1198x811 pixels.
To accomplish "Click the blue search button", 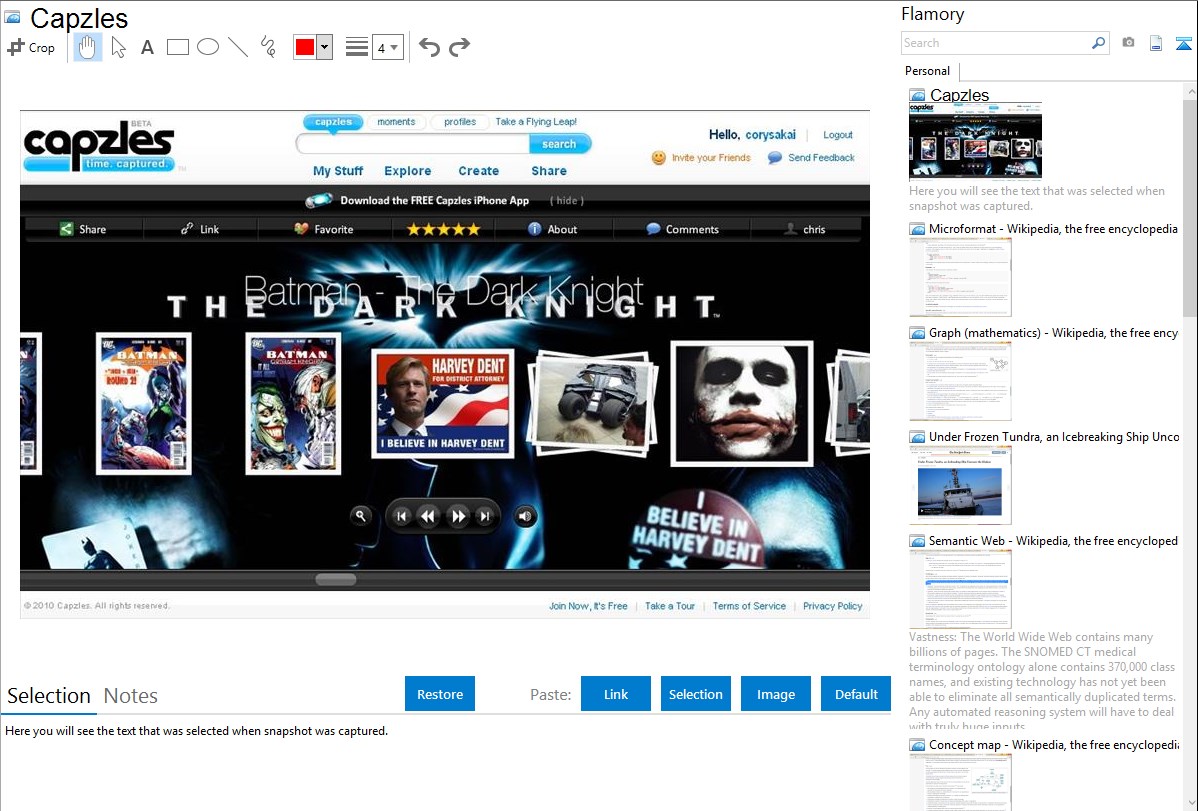I will pos(559,144).
